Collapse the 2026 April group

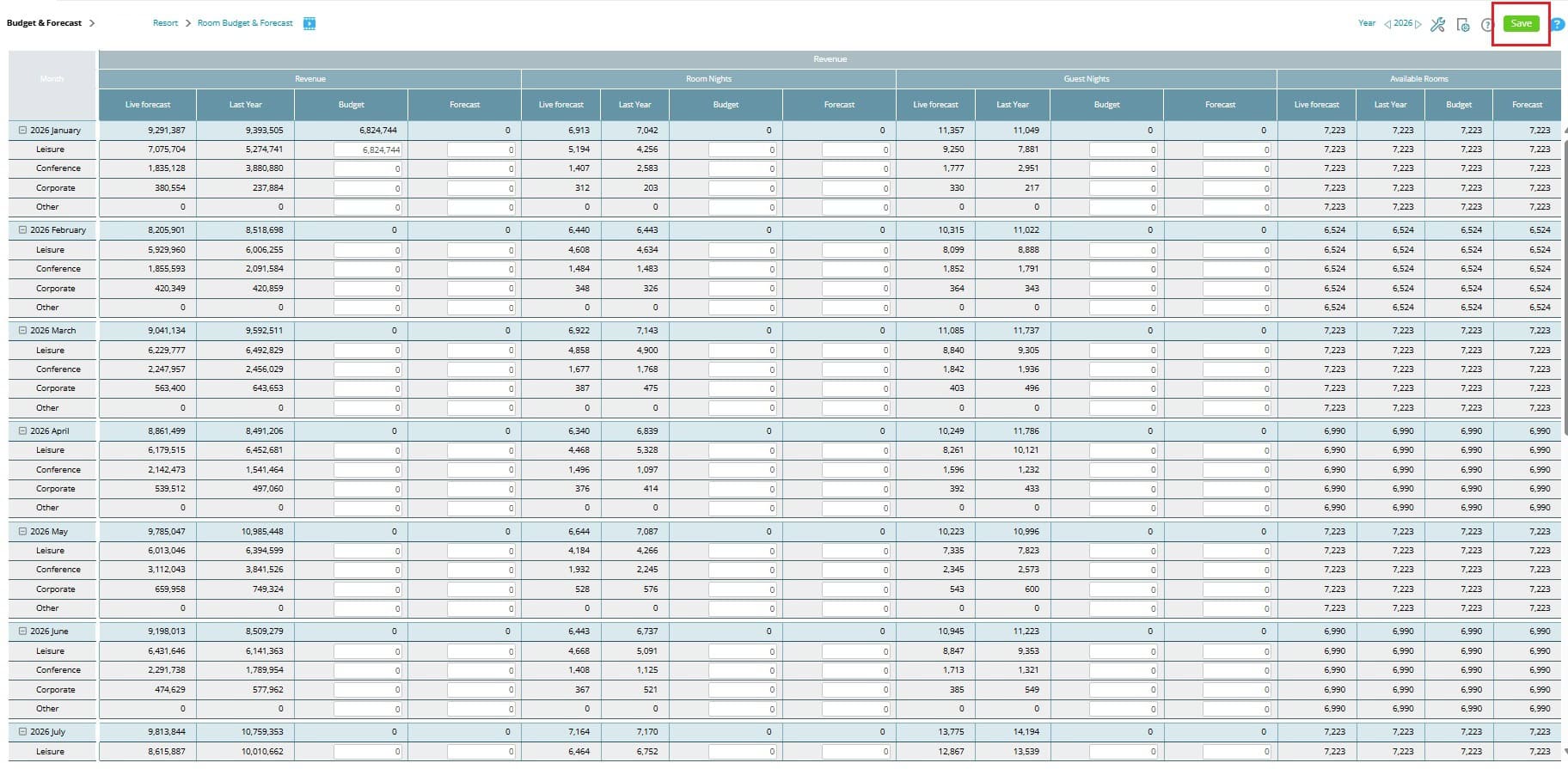(23, 430)
